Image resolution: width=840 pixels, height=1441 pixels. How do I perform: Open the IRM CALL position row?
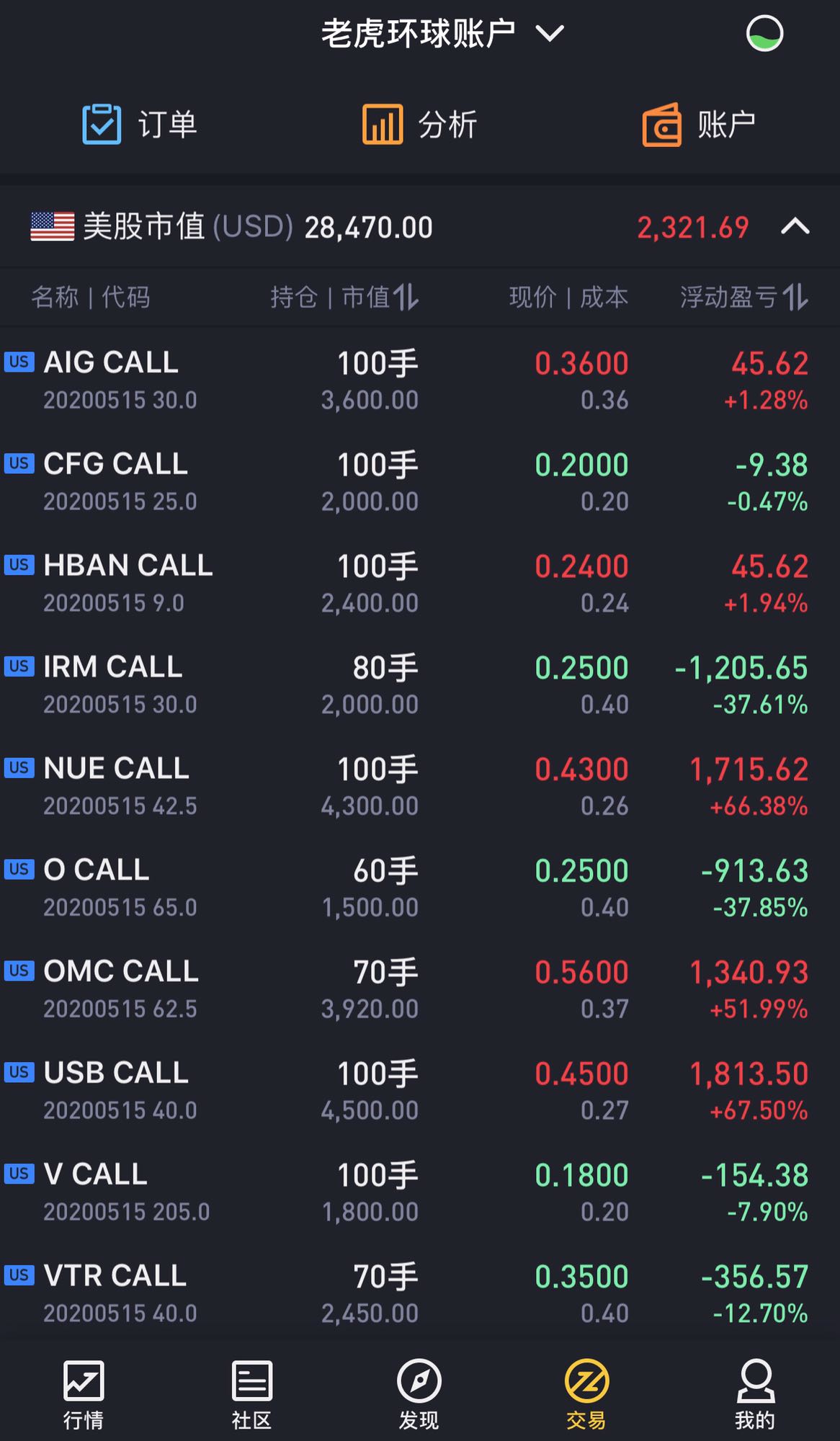420,684
